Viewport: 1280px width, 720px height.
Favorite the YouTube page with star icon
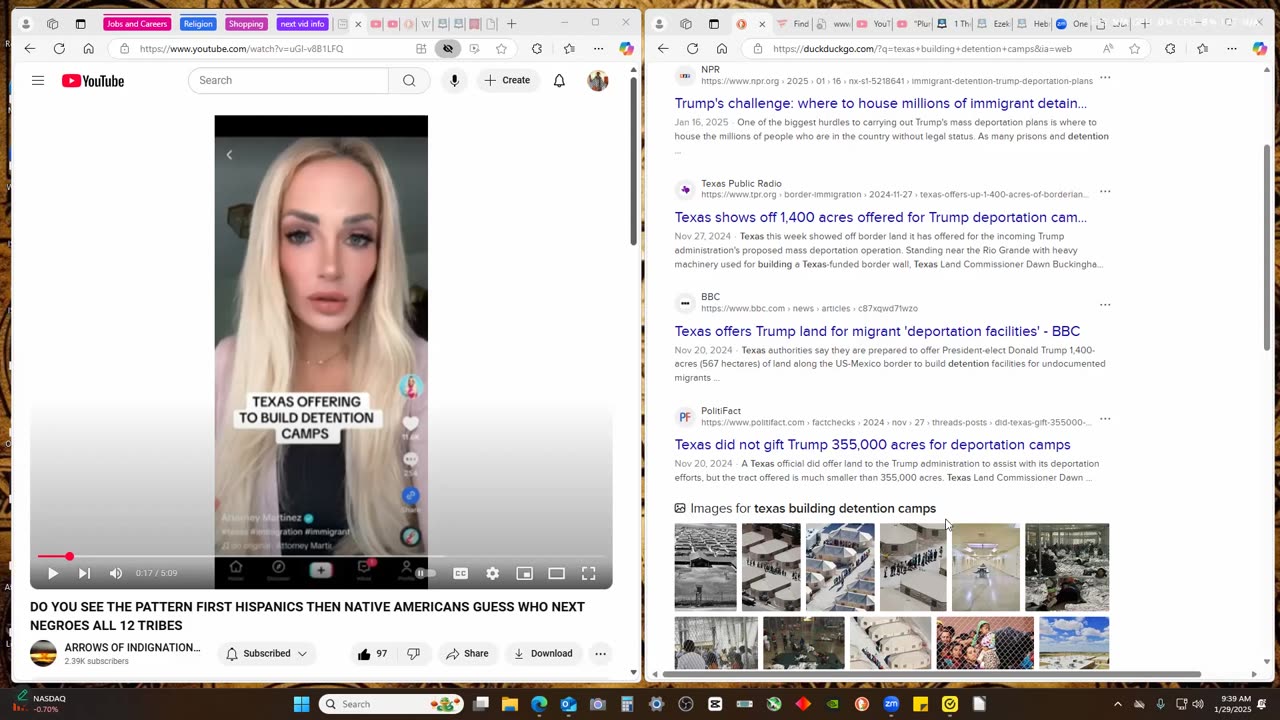coord(501,48)
